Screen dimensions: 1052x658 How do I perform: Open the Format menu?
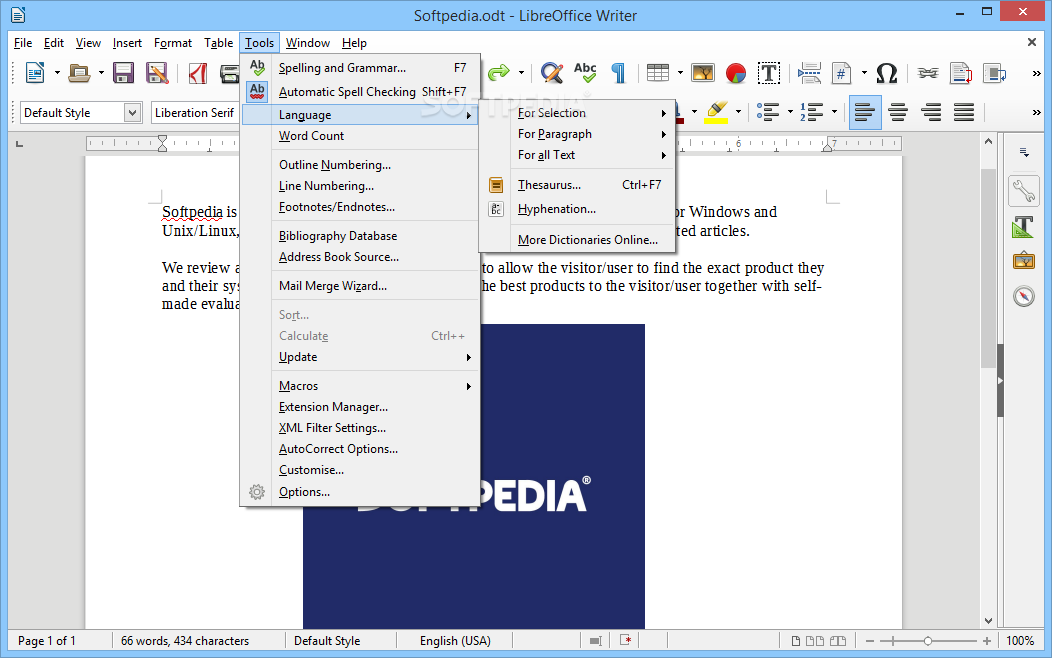(172, 43)
